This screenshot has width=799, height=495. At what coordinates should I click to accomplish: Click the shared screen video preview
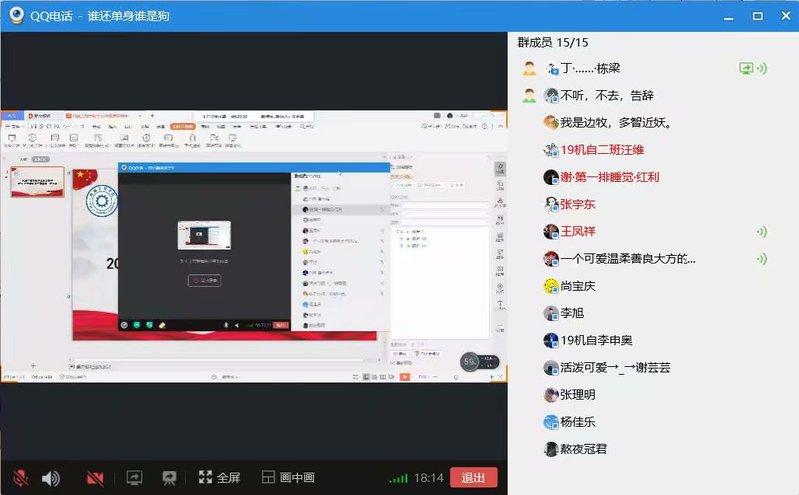click(x=254, y=246)
